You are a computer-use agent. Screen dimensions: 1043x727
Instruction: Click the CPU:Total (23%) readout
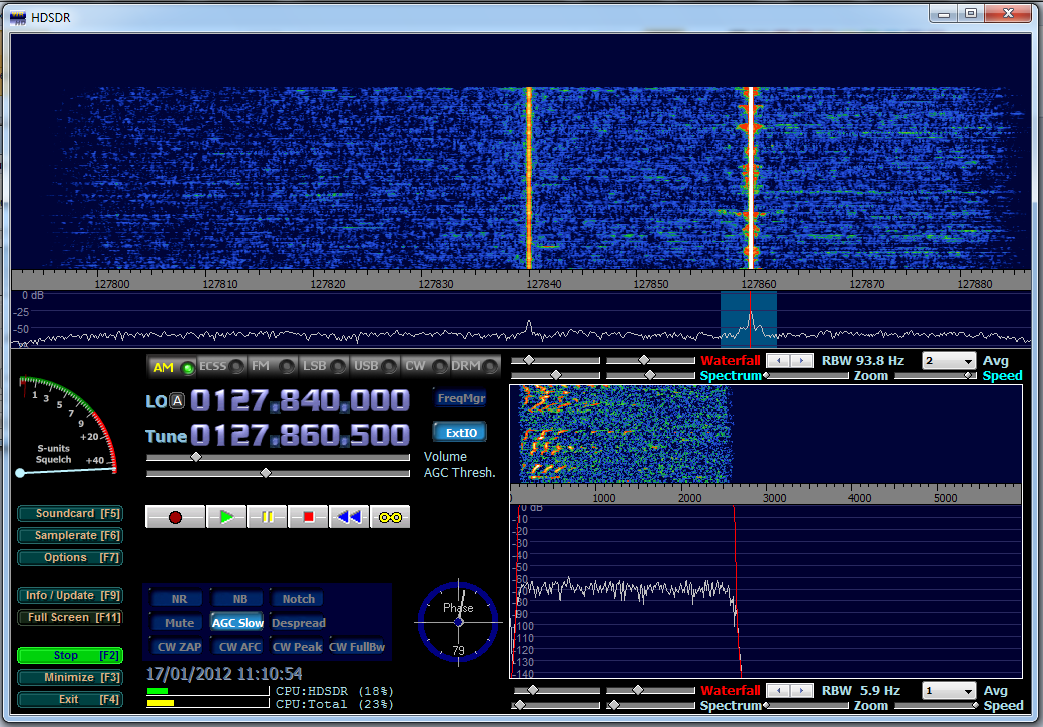coord(335,704)
